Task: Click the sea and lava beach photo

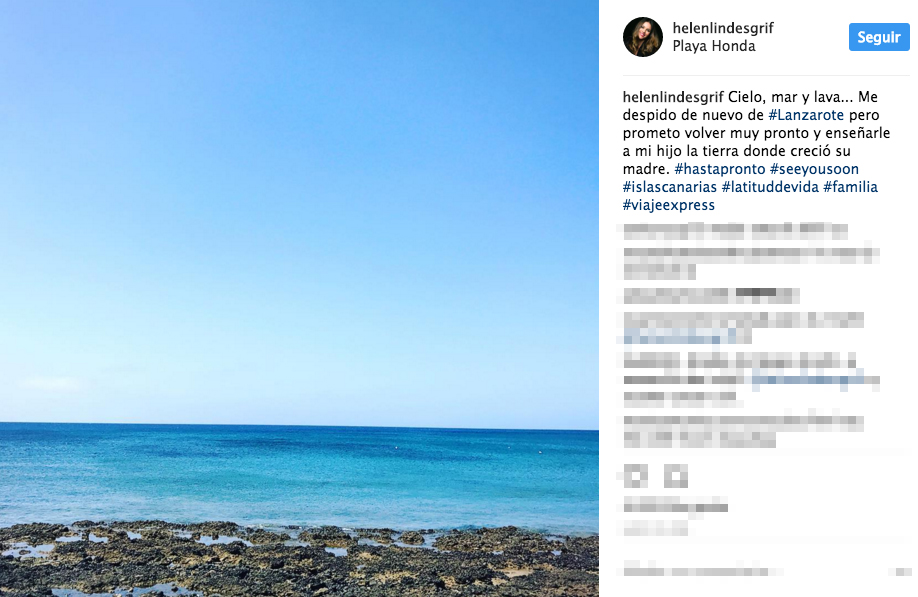Action: click(299, 298)
